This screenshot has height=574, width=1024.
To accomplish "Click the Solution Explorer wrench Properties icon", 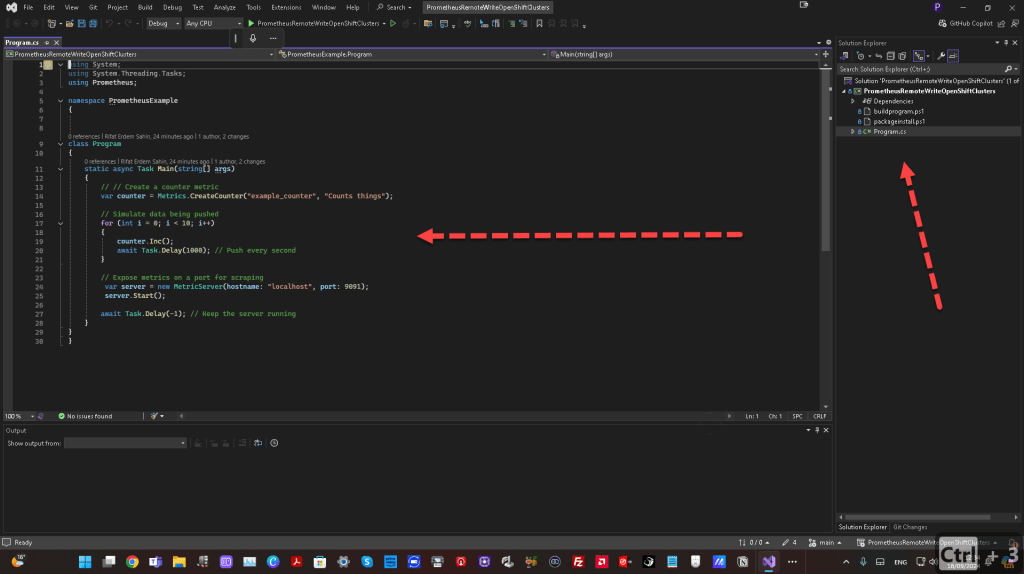I will [x=941, y=56].
